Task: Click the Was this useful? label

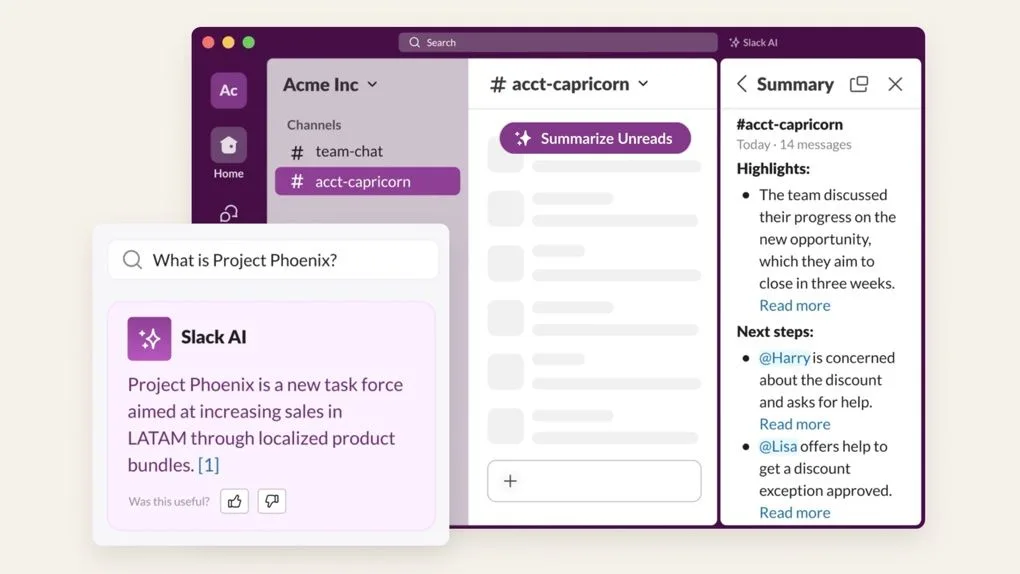Action: [169, 501]
